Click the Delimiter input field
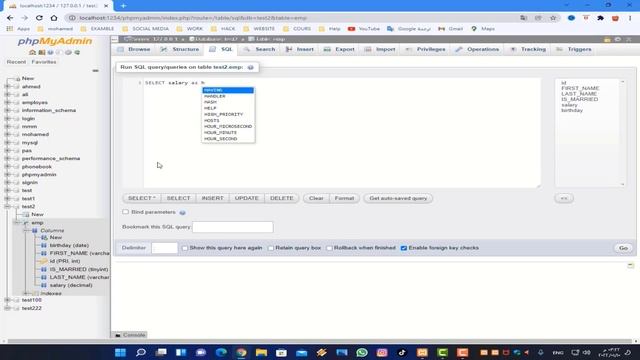The image size is (640, 360). 164,248
